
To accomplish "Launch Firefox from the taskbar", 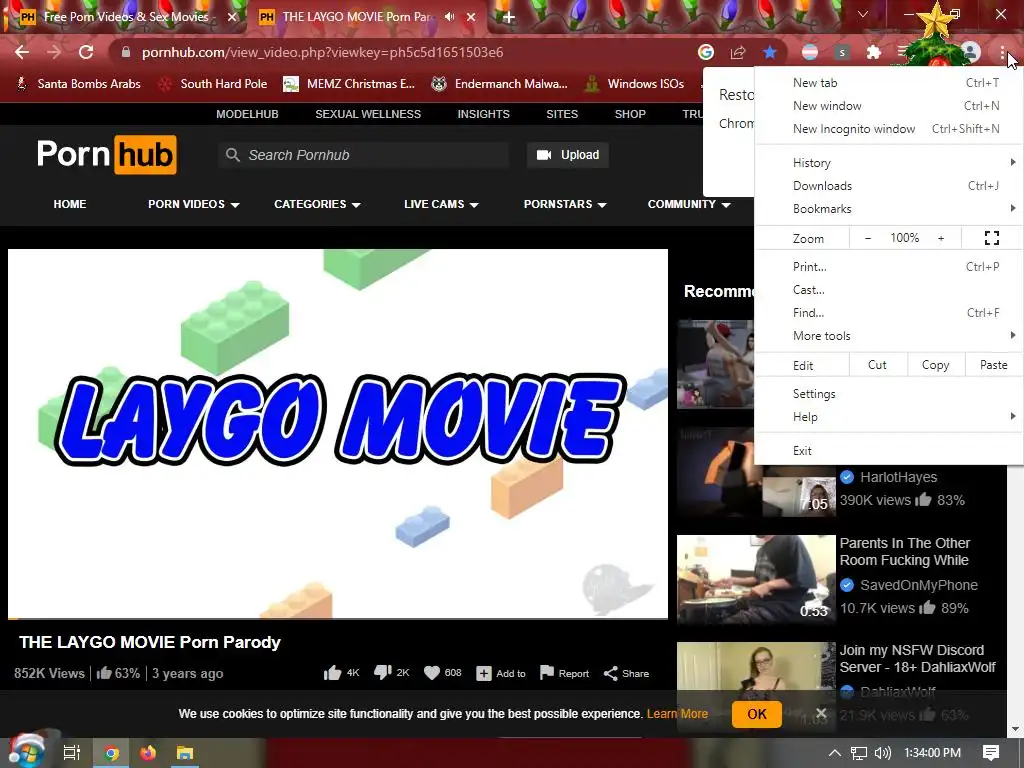I will pyautogui.click(x=148, y=753).
